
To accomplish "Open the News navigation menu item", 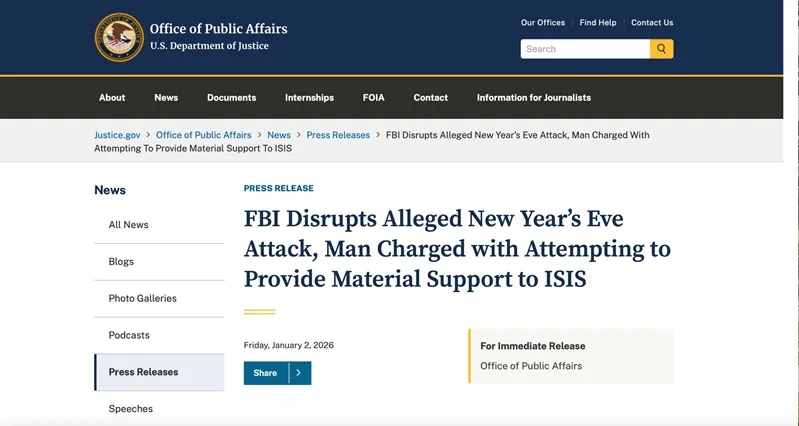I will point(166,98).
